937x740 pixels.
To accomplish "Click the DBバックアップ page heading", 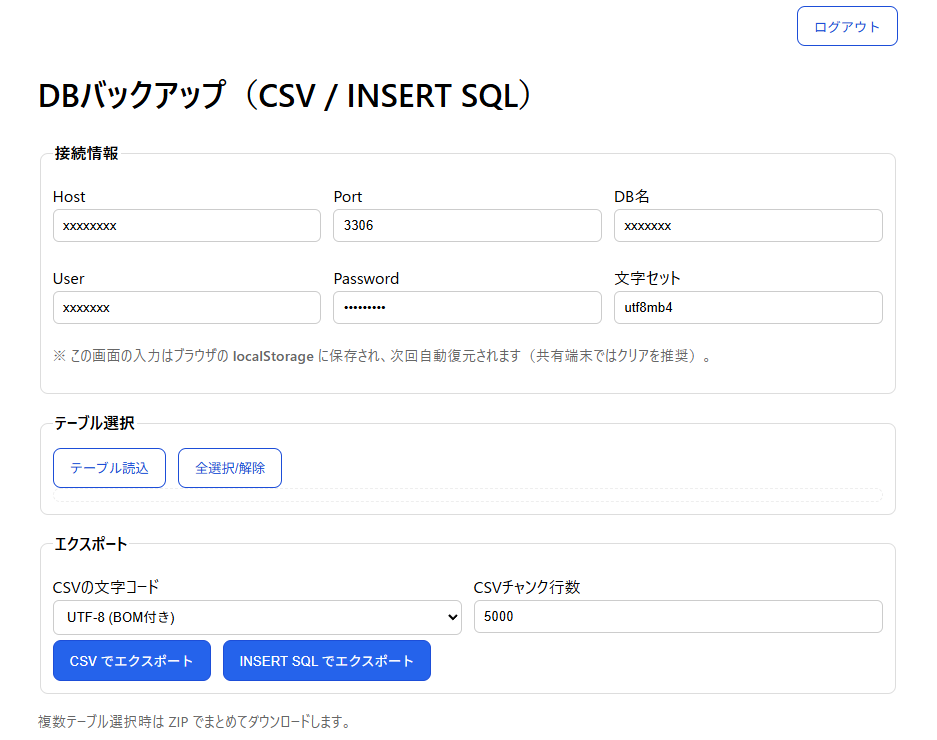I will (x=285, y=96).
